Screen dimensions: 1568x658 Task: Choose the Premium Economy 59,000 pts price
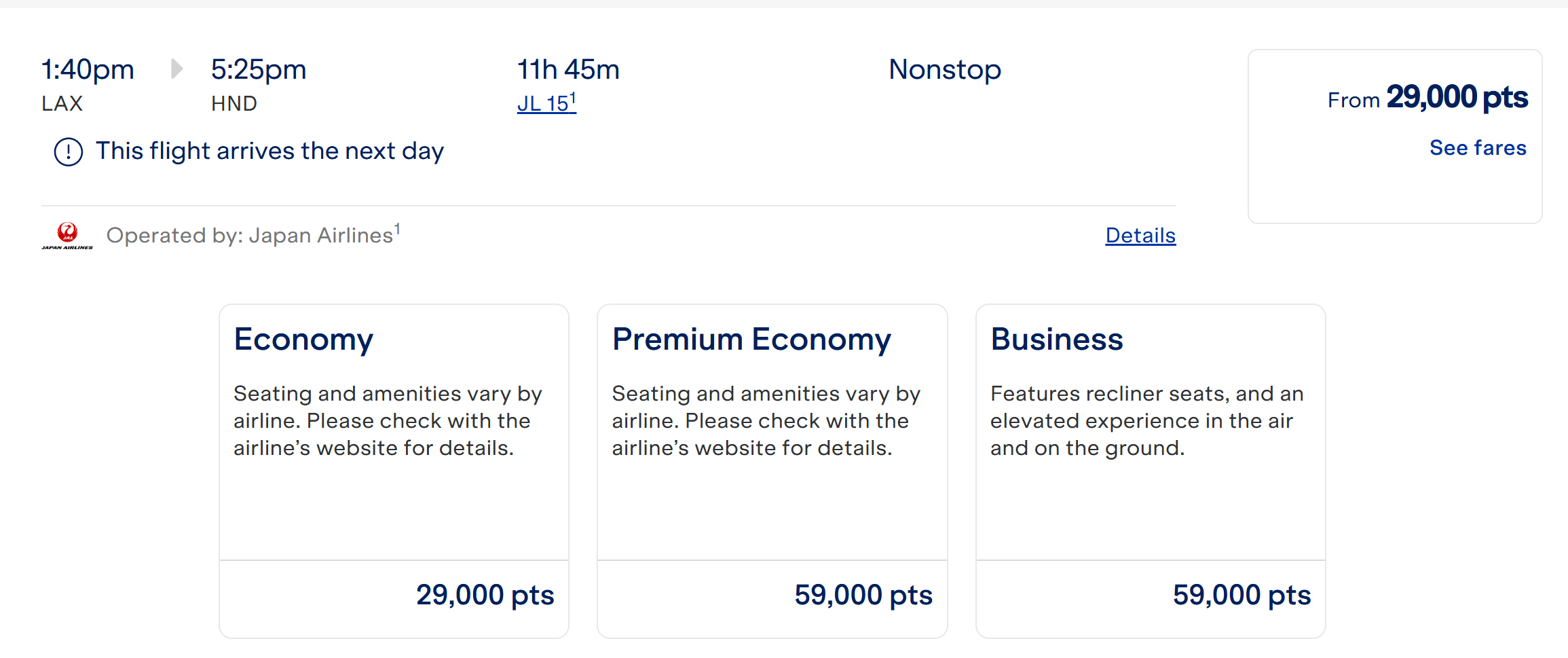pos(863,596)
